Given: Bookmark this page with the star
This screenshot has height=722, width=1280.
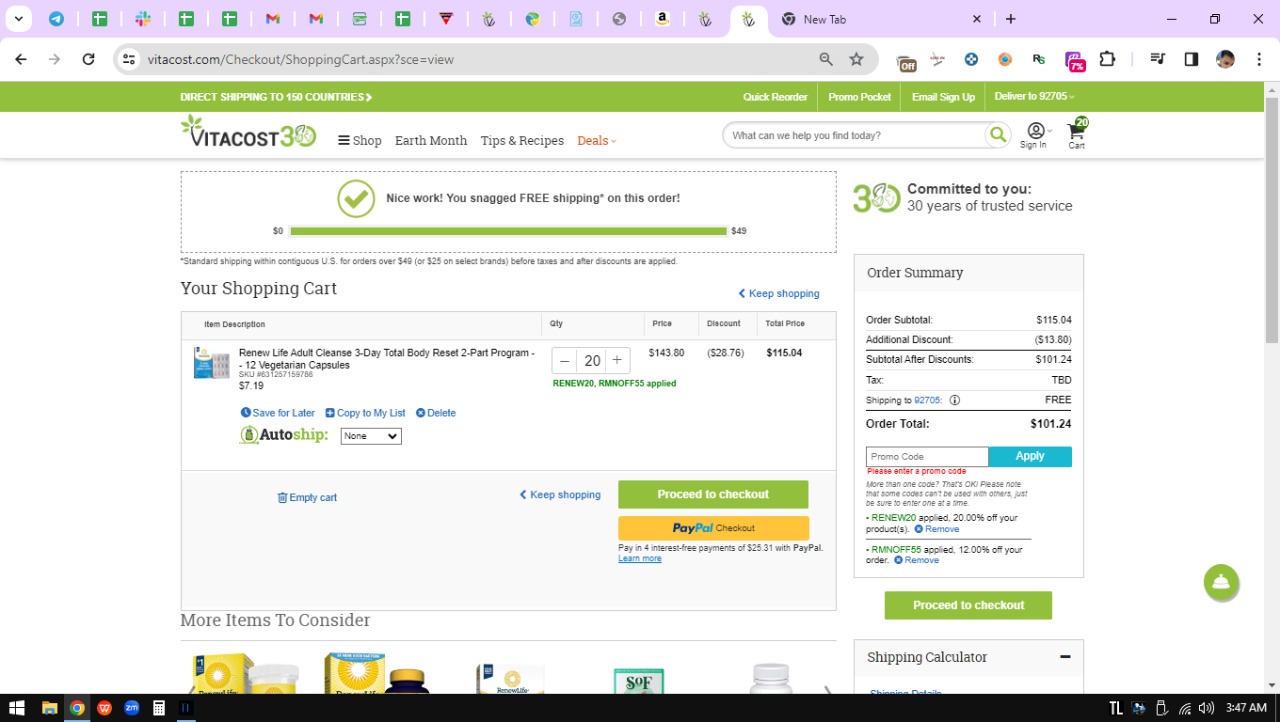Looking at the screenshot, I should 856,59.
